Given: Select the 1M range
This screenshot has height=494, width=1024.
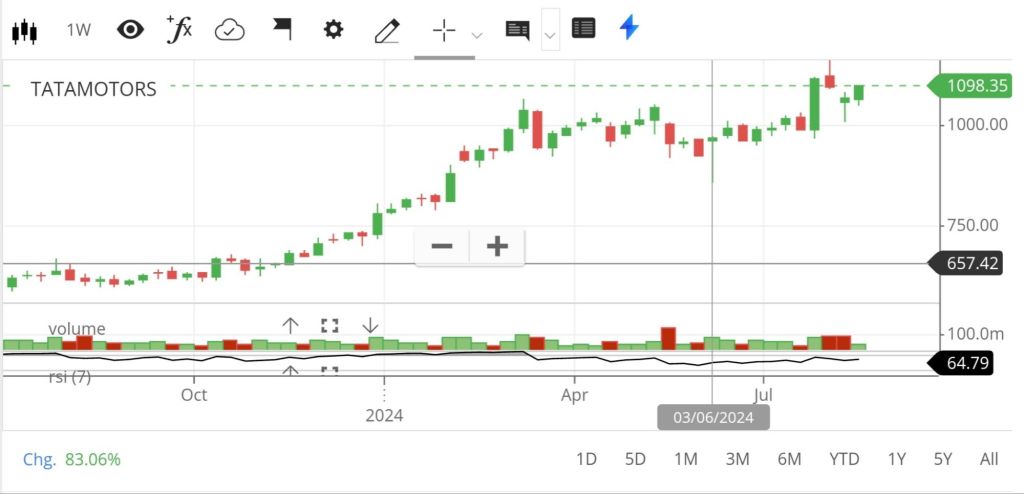Looking at the screenshot, I should [686, 459].
